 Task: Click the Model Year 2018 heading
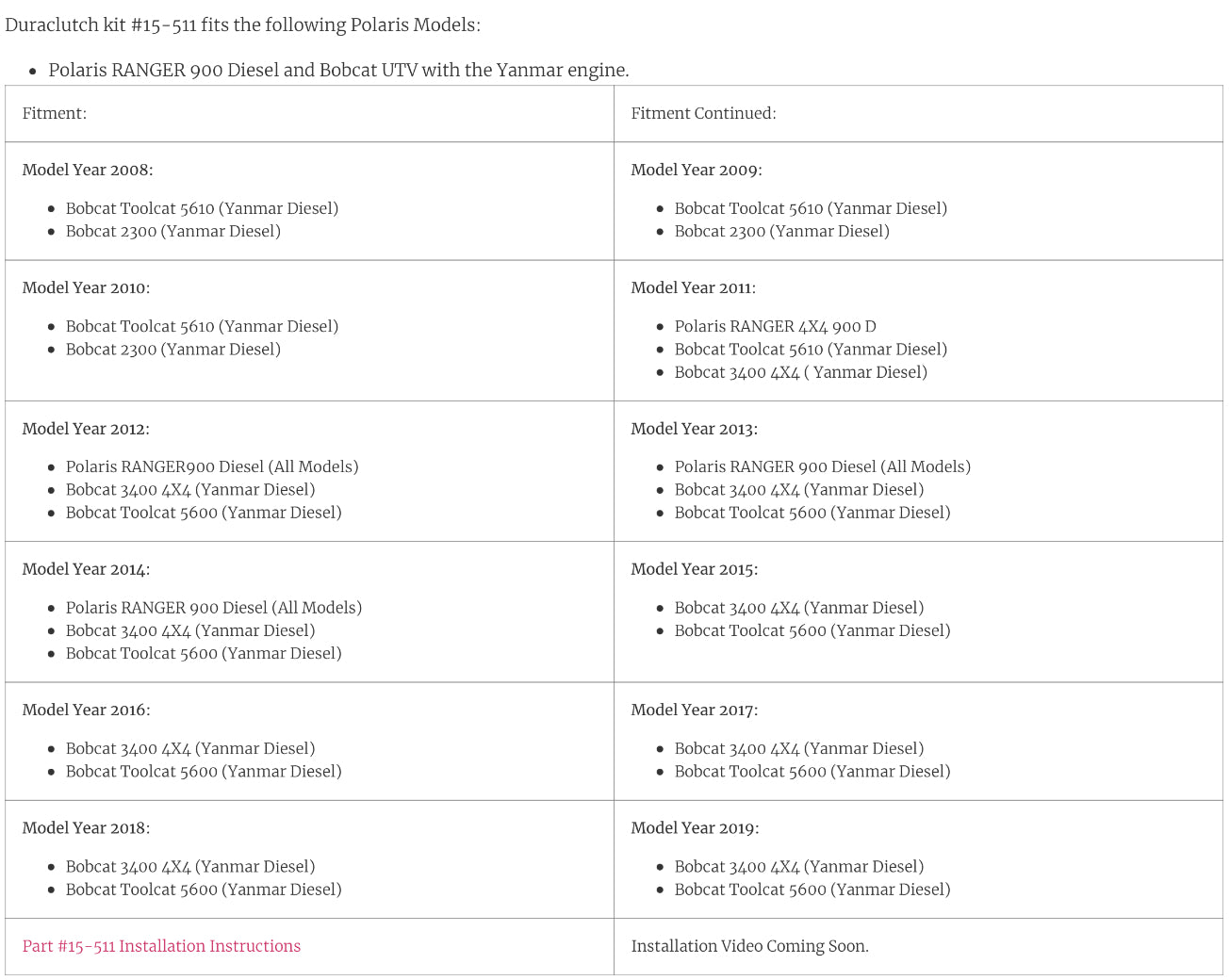coord(86,827)
